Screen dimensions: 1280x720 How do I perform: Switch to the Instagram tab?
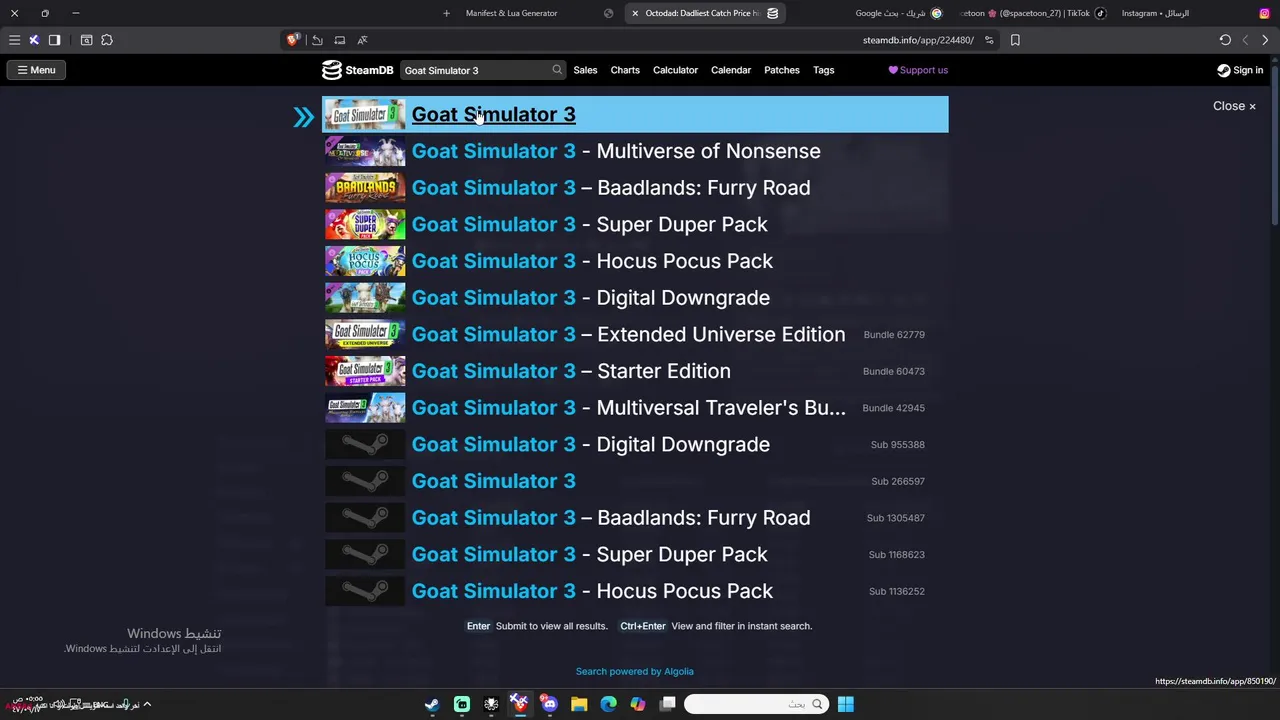[x=1194, y=13]
